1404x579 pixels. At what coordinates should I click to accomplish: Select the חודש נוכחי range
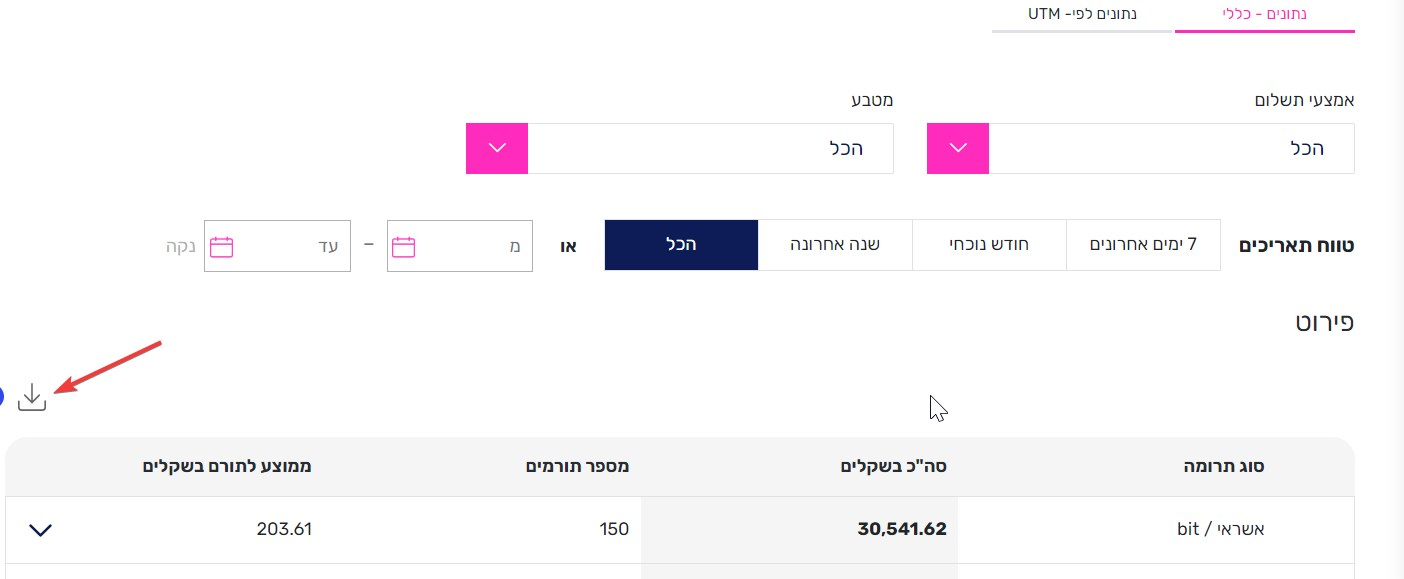[x=989, y=245]
